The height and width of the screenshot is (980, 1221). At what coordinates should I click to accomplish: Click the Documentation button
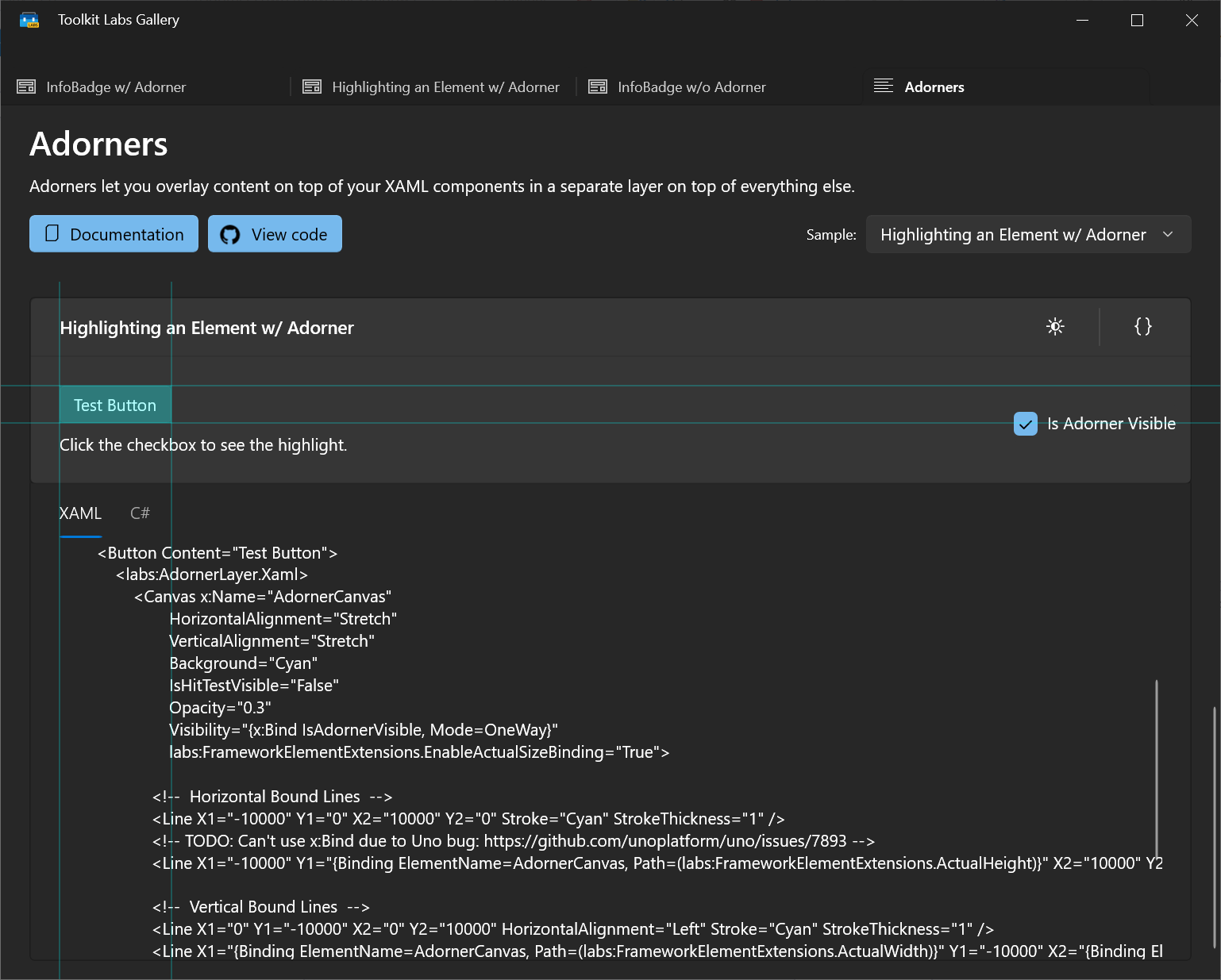click(x=114, y=234)
